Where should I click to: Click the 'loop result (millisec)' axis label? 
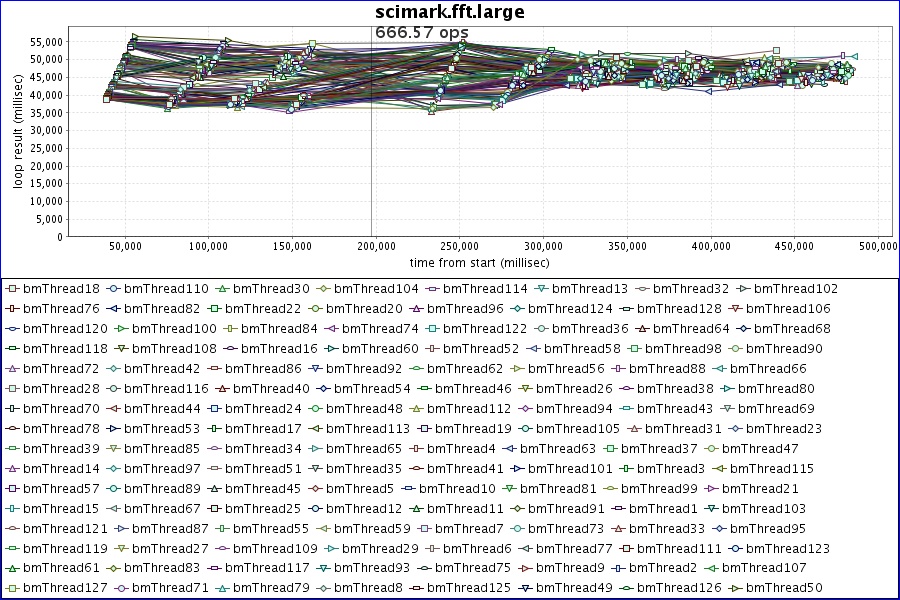pyautogui.click(x=18, y=134)
